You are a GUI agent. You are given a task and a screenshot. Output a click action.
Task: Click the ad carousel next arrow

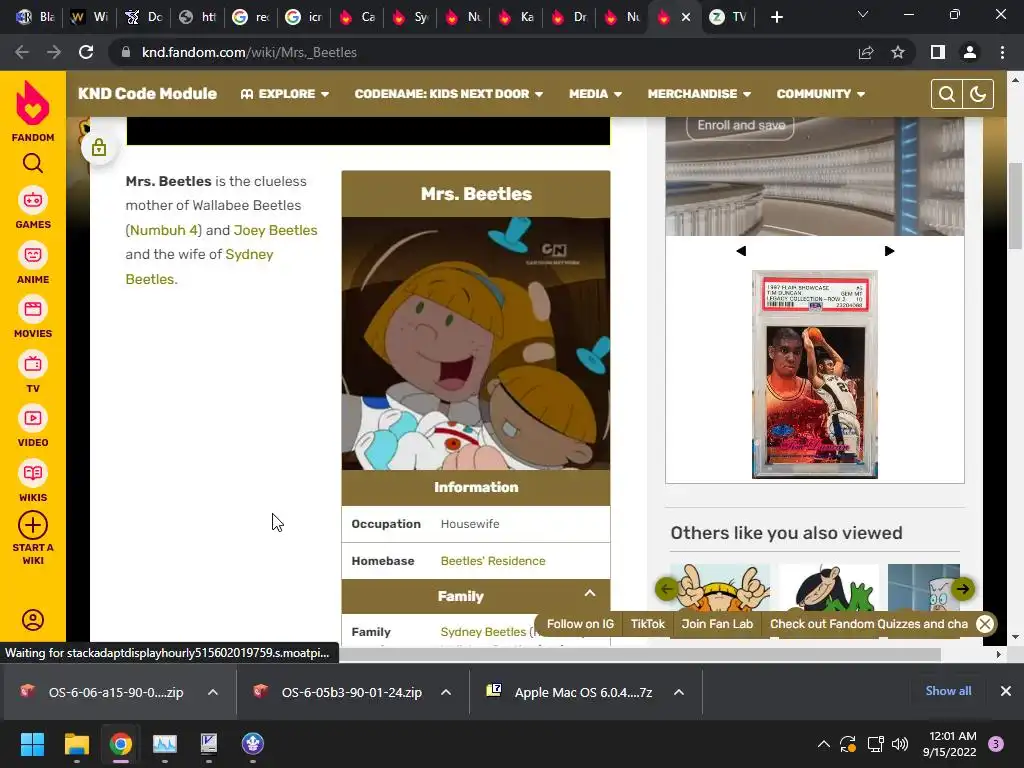coord(889,251)
